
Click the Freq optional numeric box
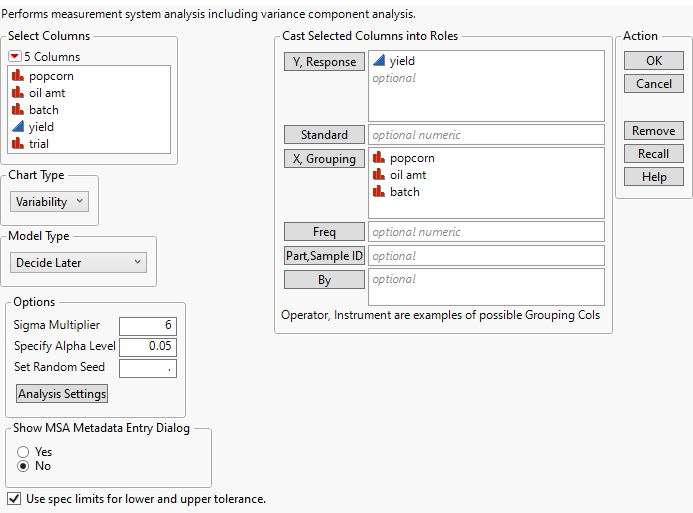(486, 232)
